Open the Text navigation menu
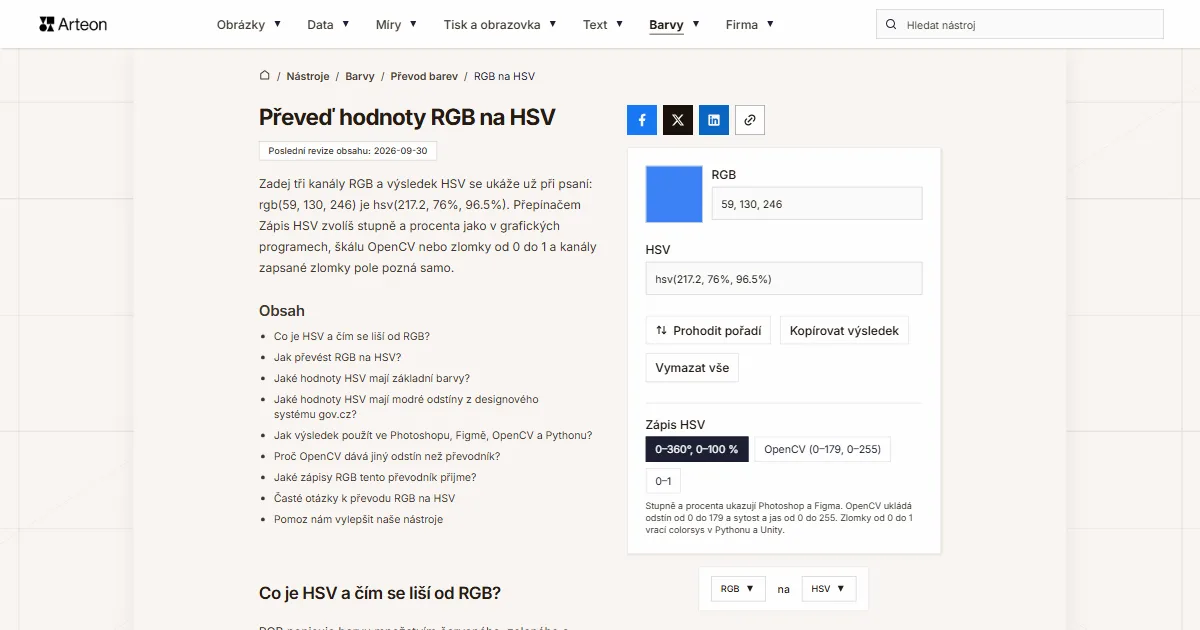 pos(603,24)
